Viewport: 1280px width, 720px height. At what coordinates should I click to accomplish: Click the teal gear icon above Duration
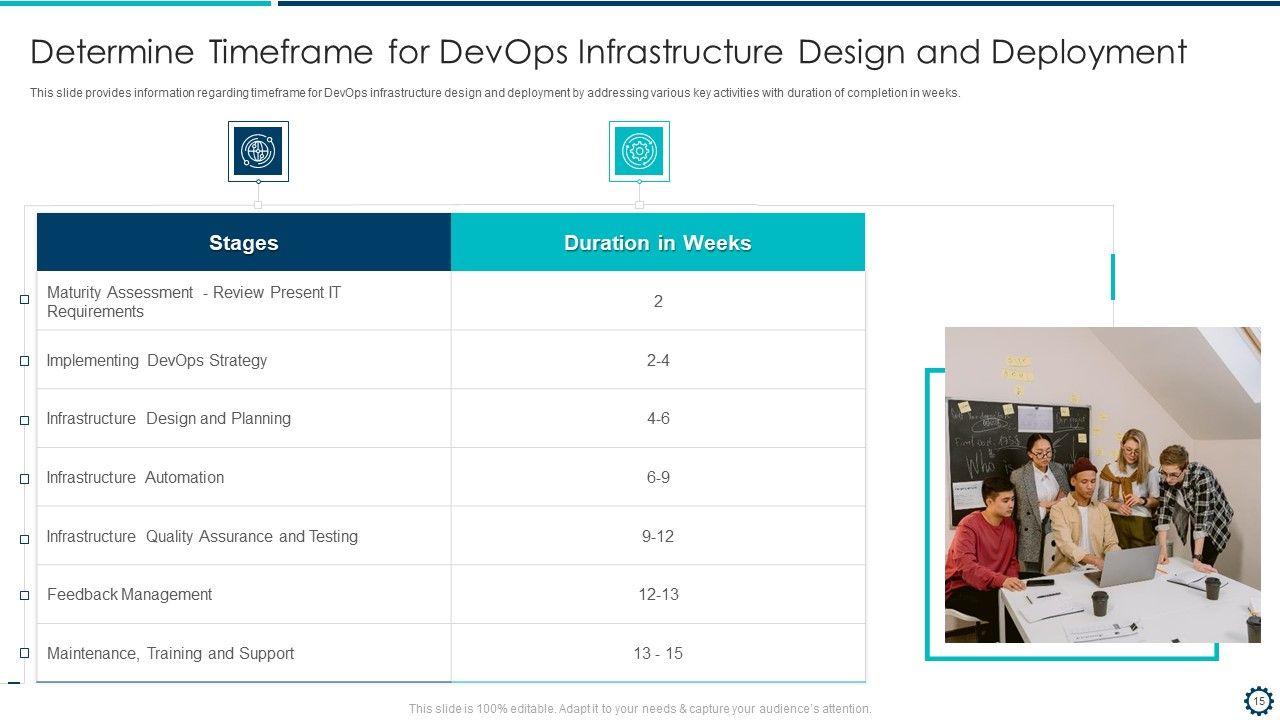pyautogui.click(x=639, y=151)
